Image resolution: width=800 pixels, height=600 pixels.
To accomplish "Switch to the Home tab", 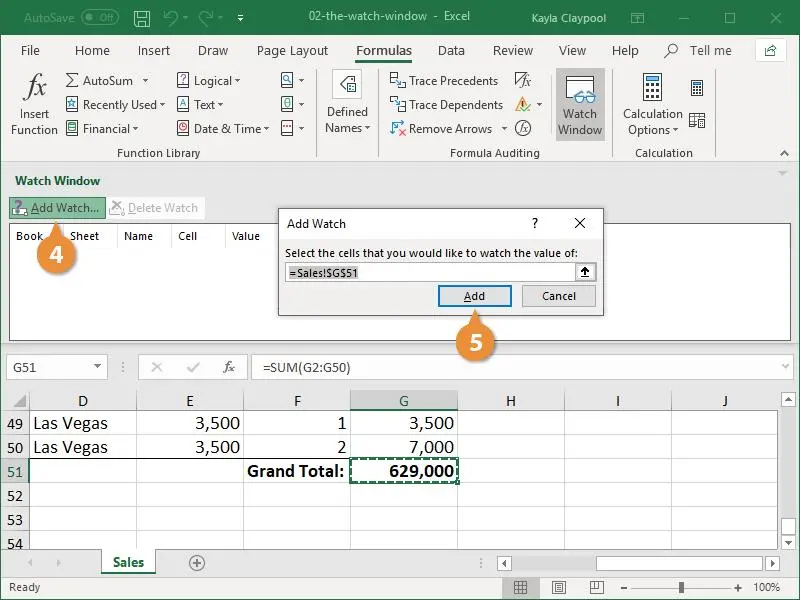I will pos(92,51).
